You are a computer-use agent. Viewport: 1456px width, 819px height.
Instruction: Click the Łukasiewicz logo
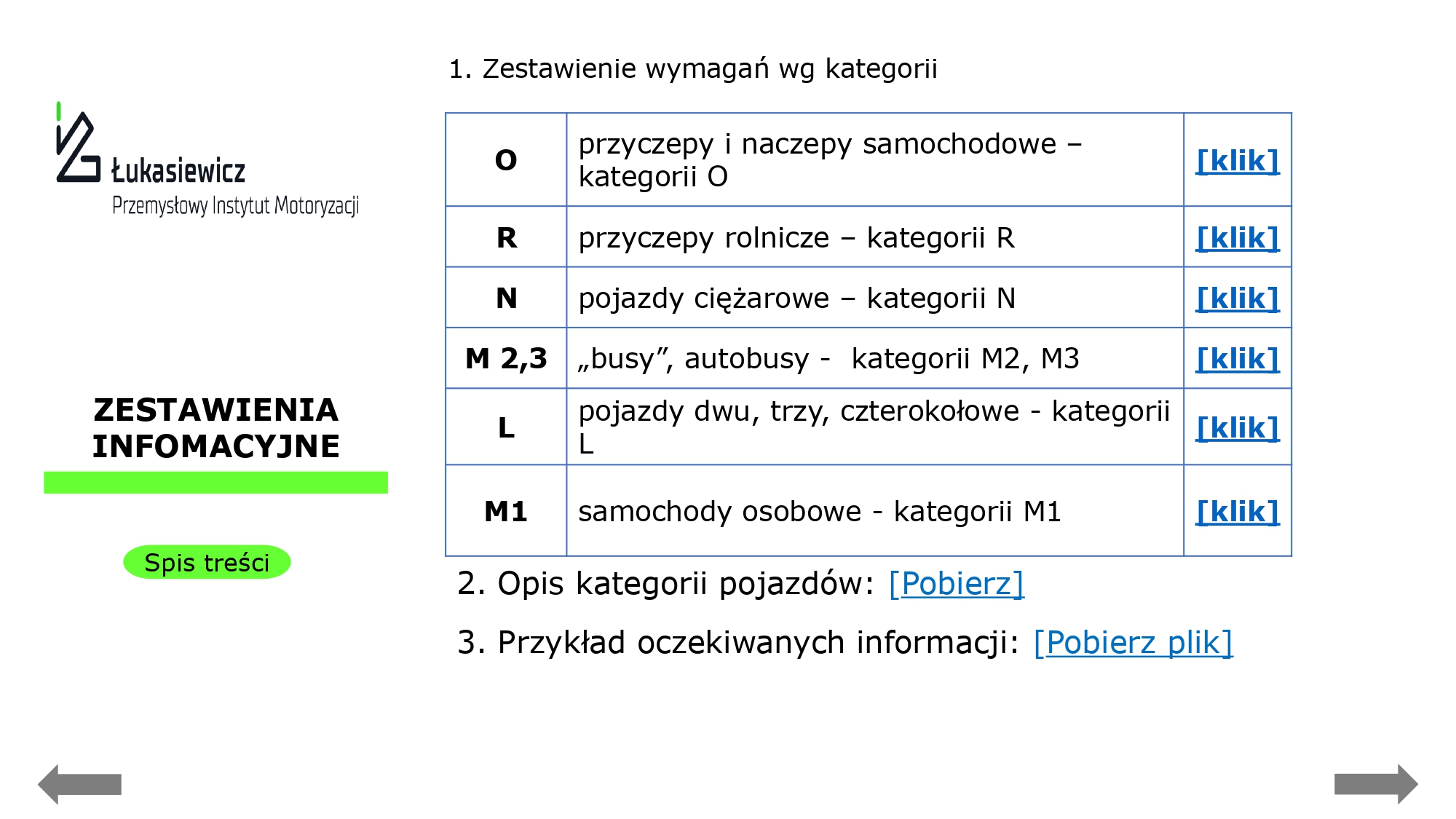click(207, 159)
